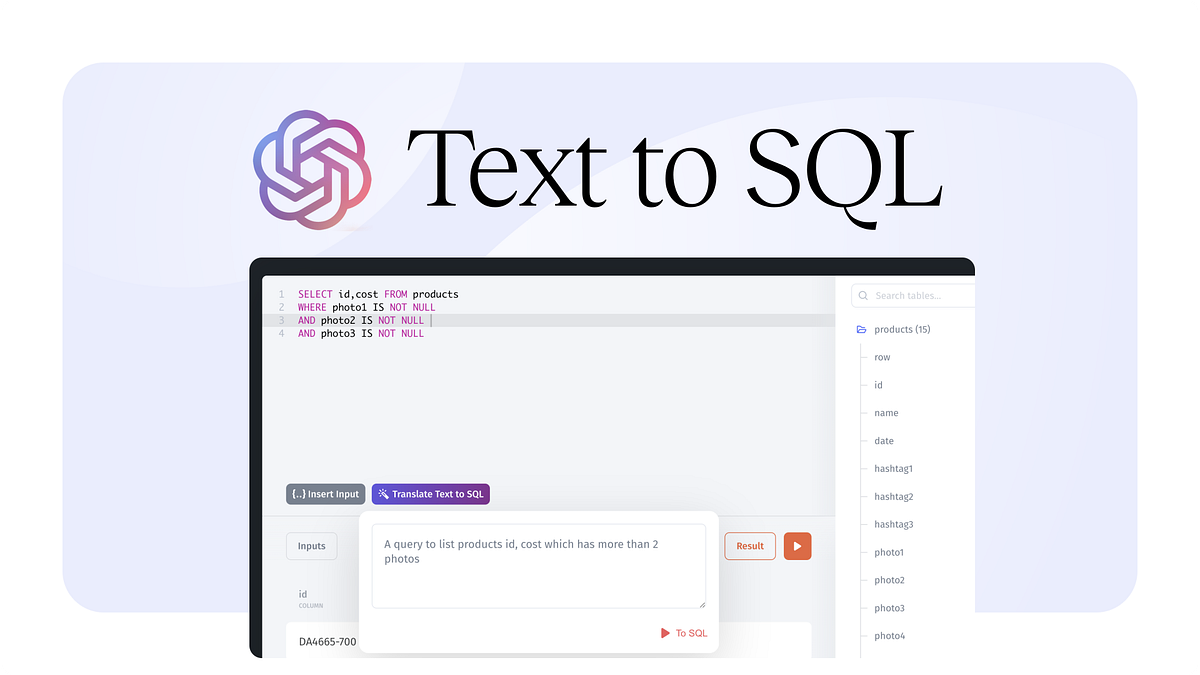
Task: Switch to the Inputs tab
Action: coord(311,545)
